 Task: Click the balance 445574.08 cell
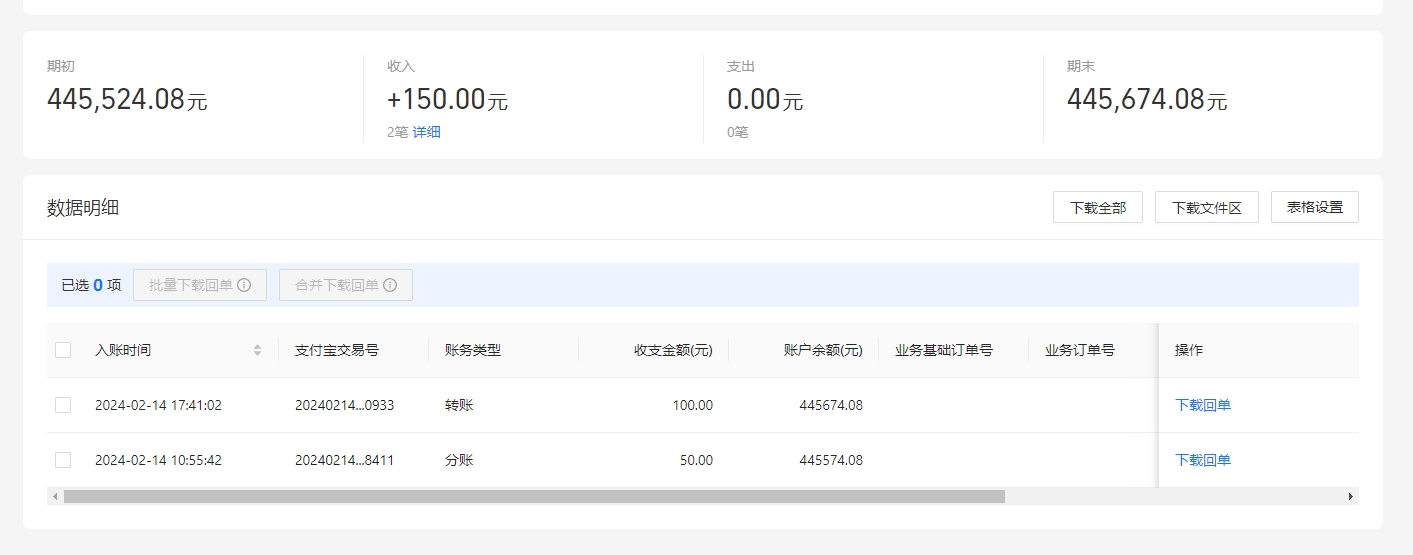pos(831,460)
